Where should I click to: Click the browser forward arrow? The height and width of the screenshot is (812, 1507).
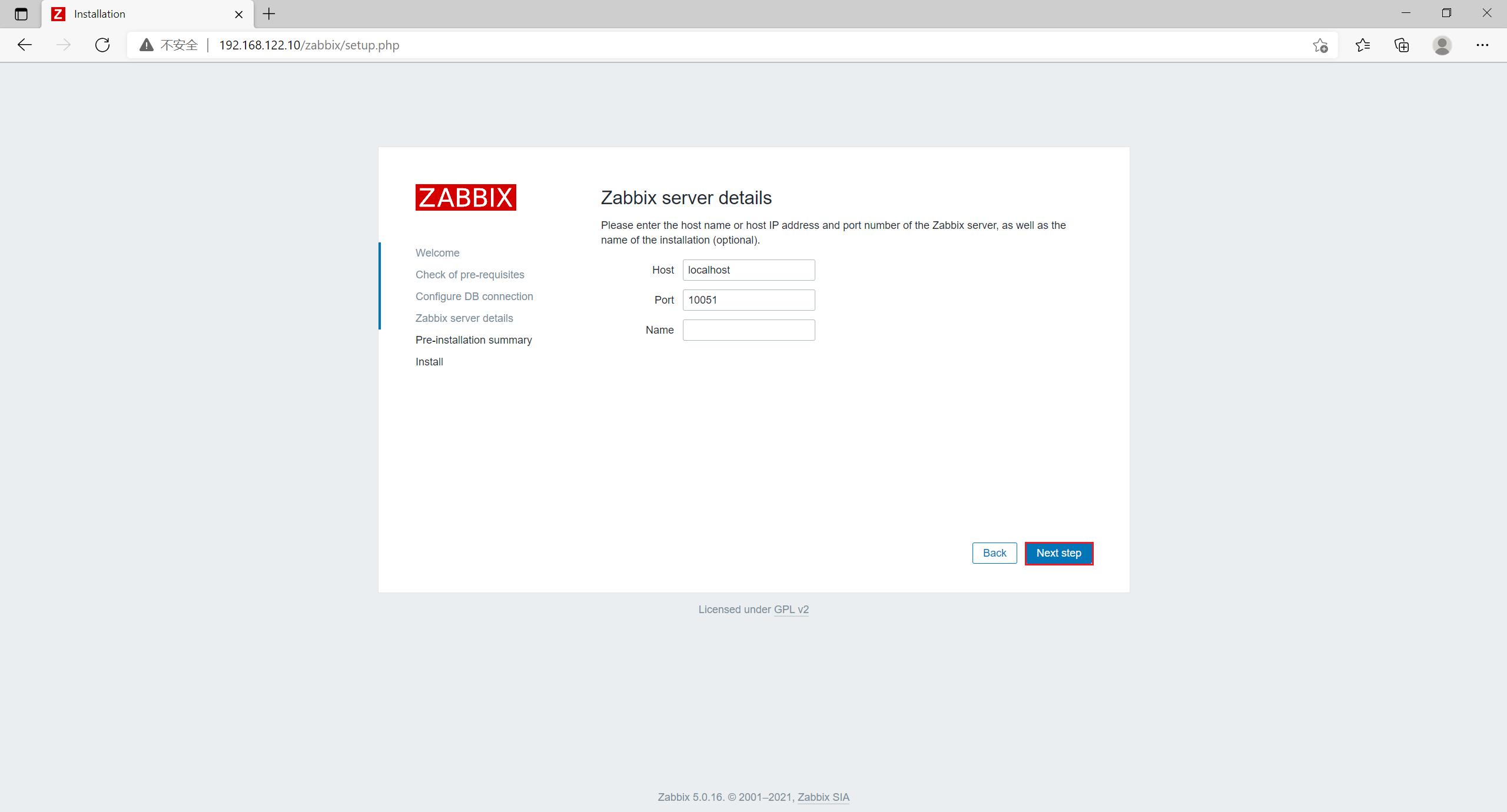tap(64, 45)
